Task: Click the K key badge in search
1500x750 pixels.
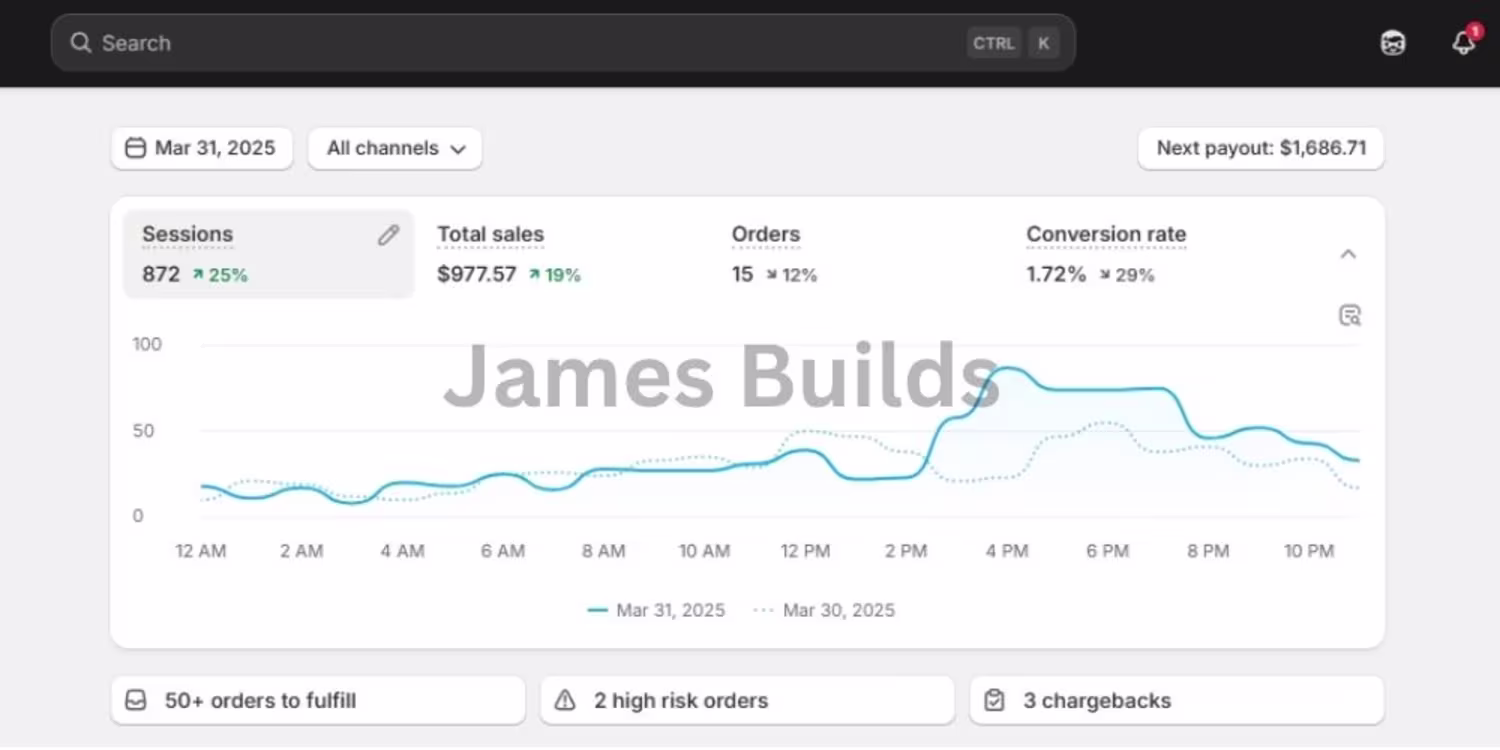Action: (x=1044, y=43)
